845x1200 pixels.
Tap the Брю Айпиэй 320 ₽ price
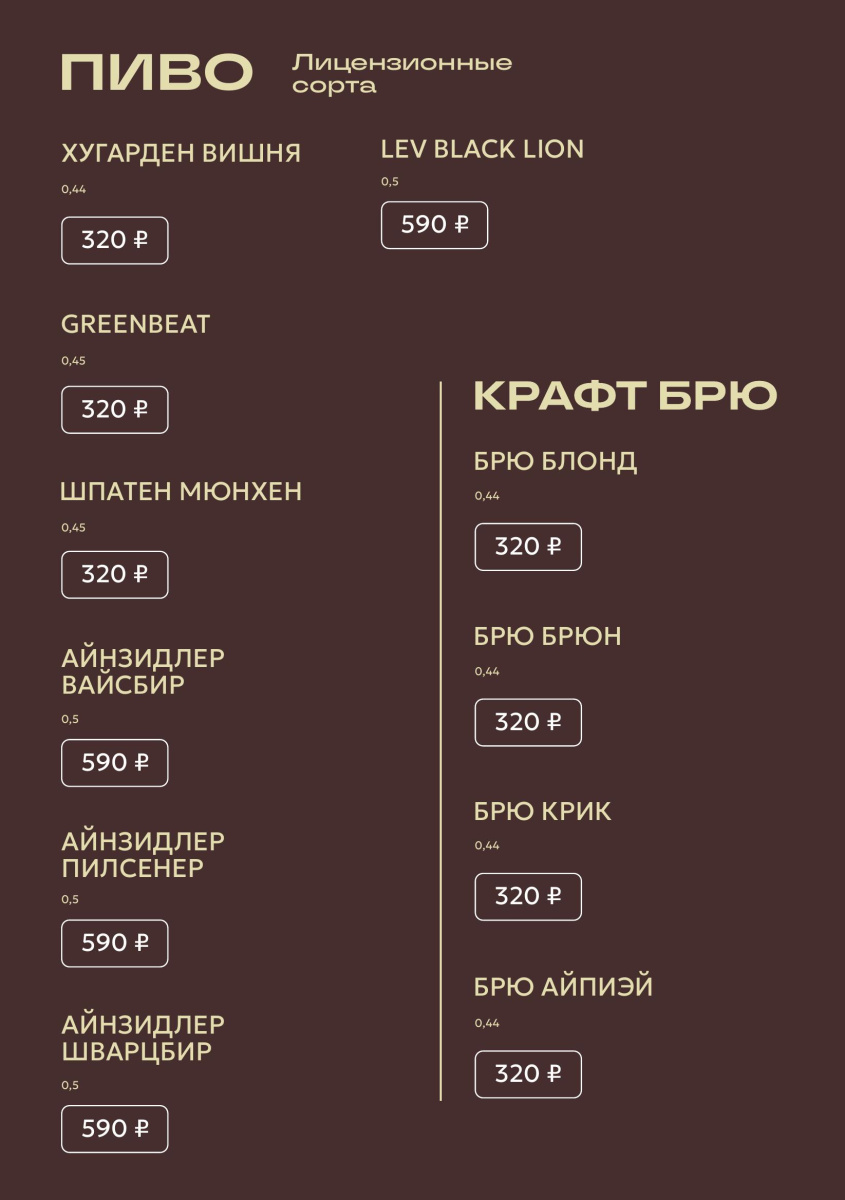(528, 1075)
